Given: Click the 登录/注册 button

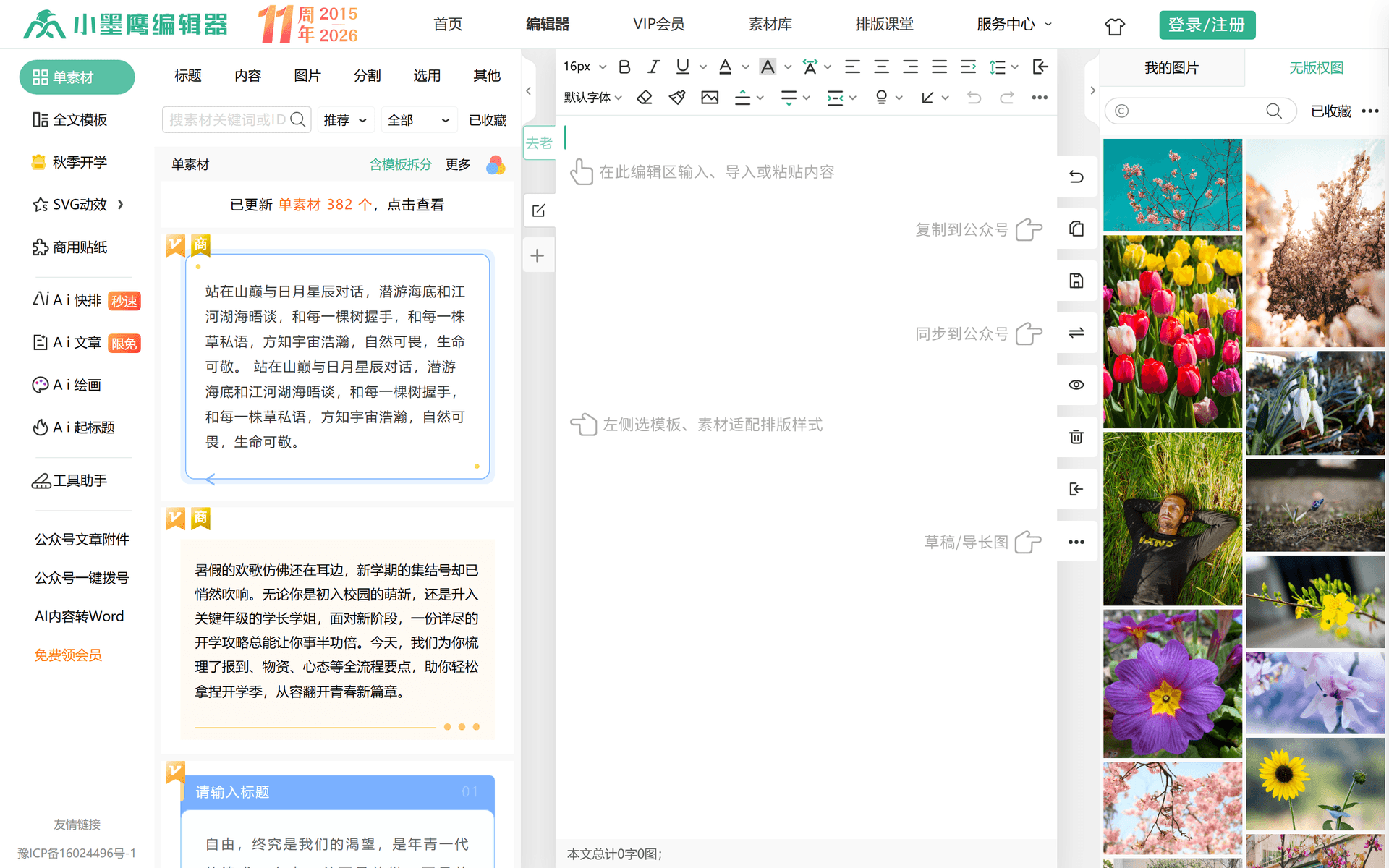Looking at the screenshot, I should pos(1207,25).
